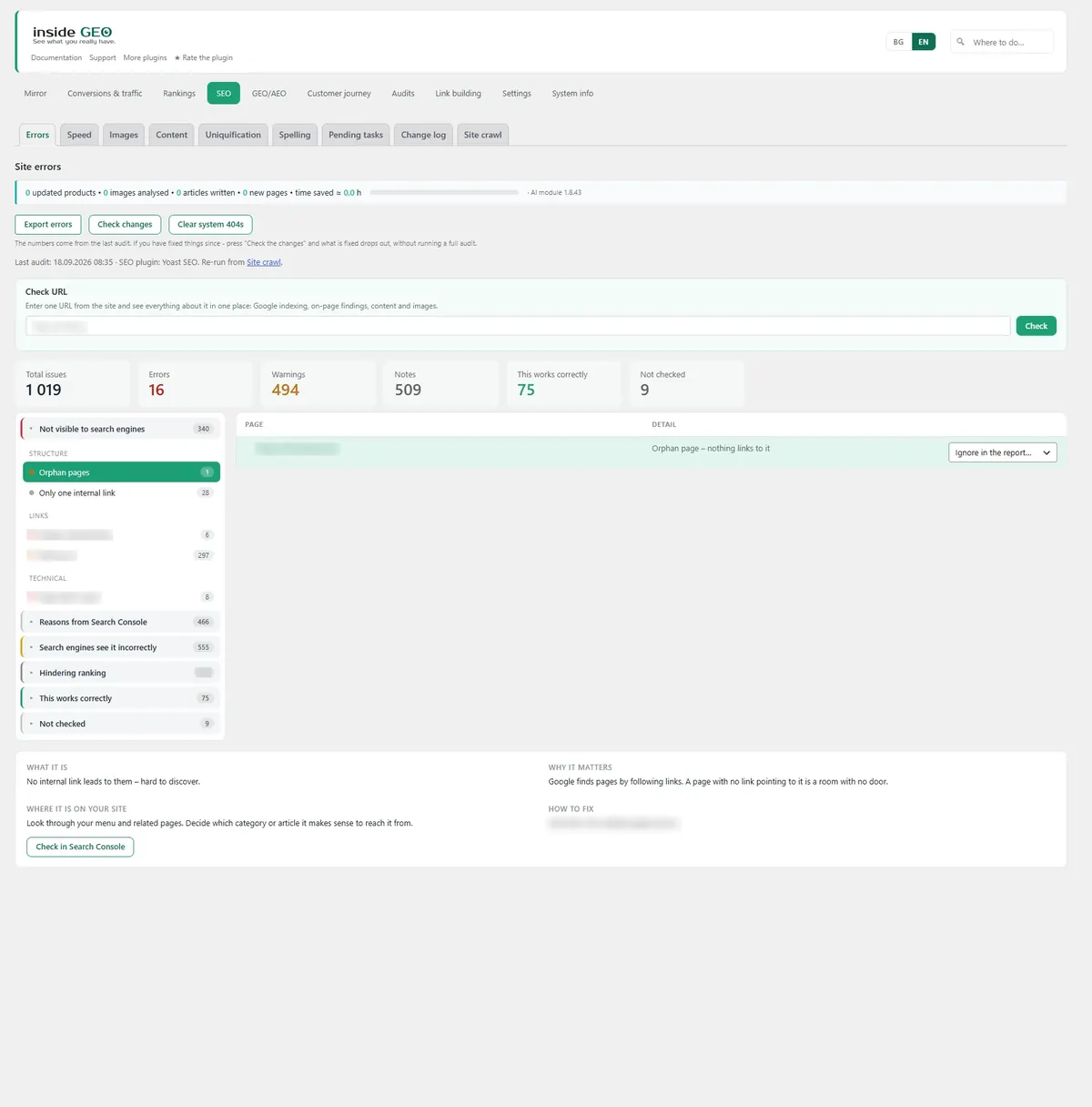Expand This works correctly sidebar group
The height and width of the screenshot is (1107, 1092).
click(120, 698)
